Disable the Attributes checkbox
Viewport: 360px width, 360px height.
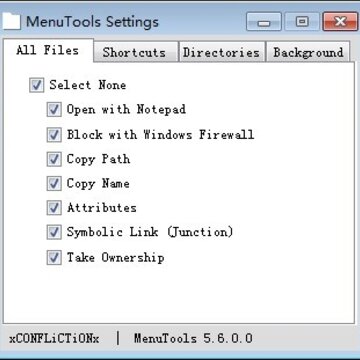[x=54, y=208]
